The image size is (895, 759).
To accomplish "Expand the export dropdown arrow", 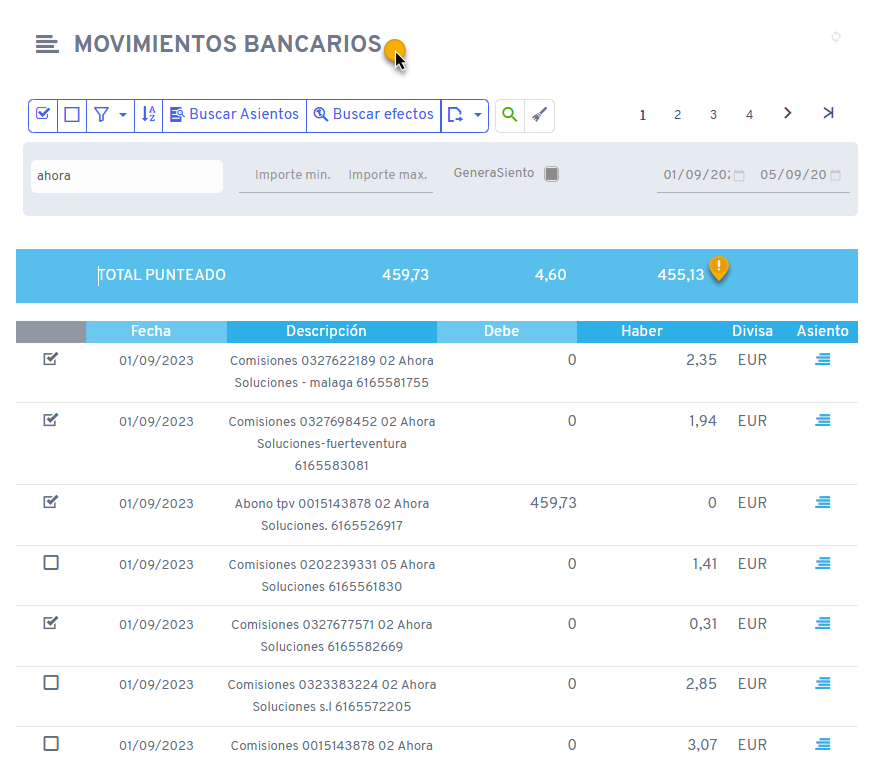I will (x=478, y=115).
